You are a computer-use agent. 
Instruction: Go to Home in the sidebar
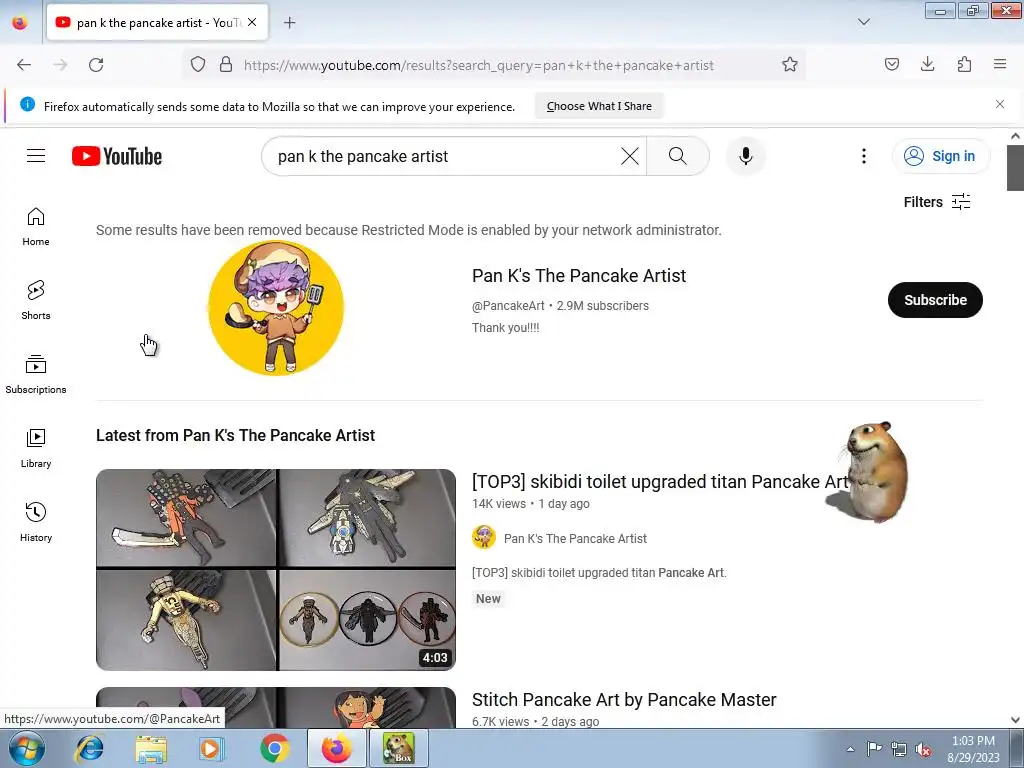click(x=36, y=227)
